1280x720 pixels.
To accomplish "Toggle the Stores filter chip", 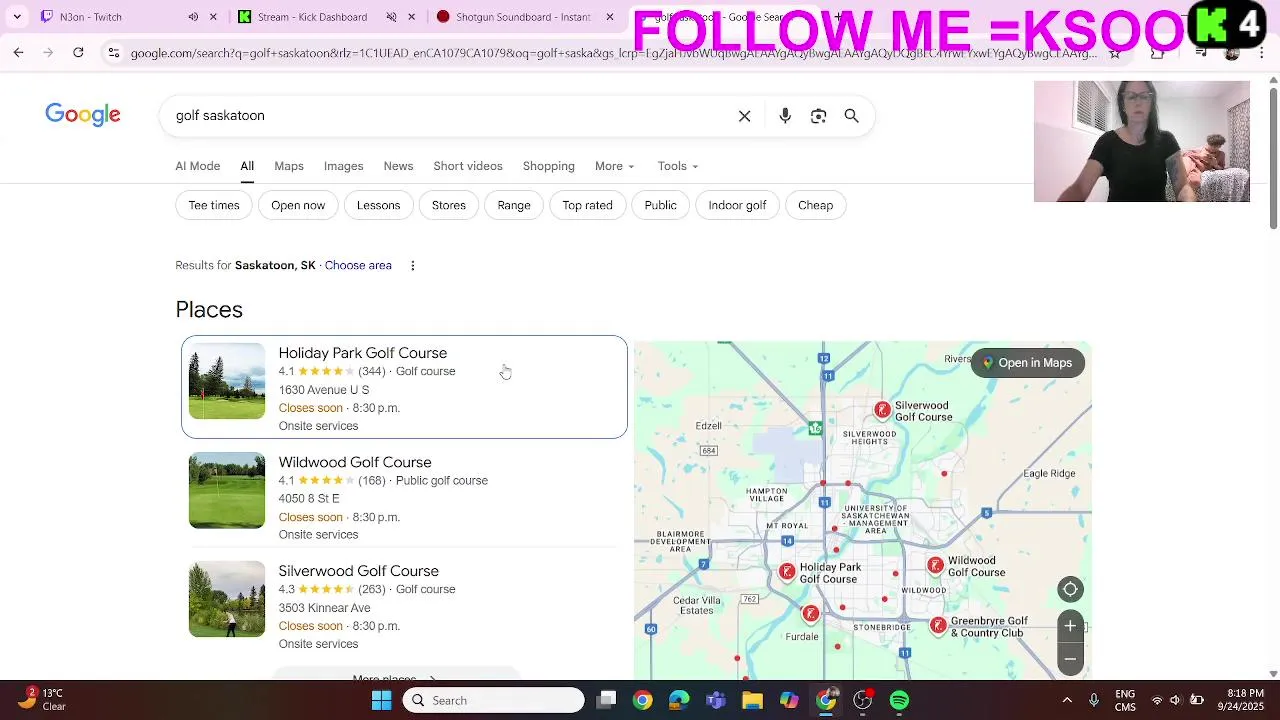I will point(449,205).
